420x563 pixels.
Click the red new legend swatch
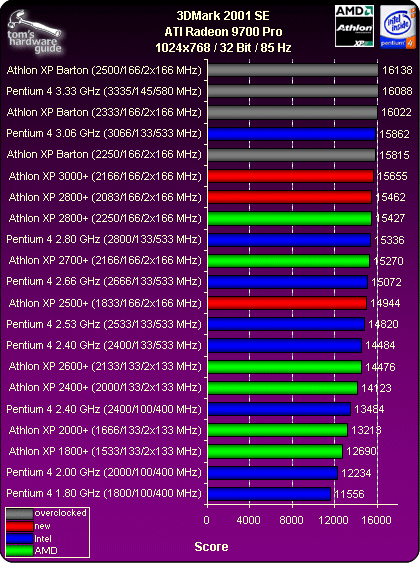tap(20, 526)
